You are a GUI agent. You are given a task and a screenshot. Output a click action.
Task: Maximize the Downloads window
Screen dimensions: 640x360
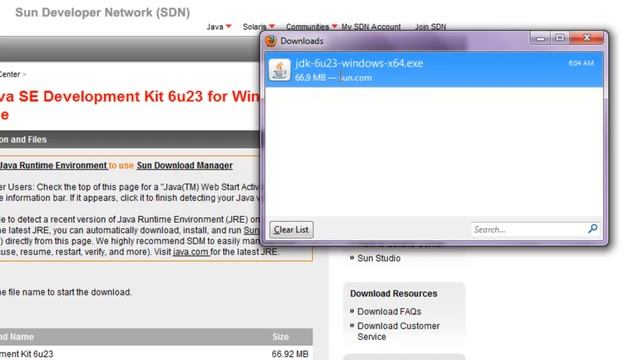[560, 38]
